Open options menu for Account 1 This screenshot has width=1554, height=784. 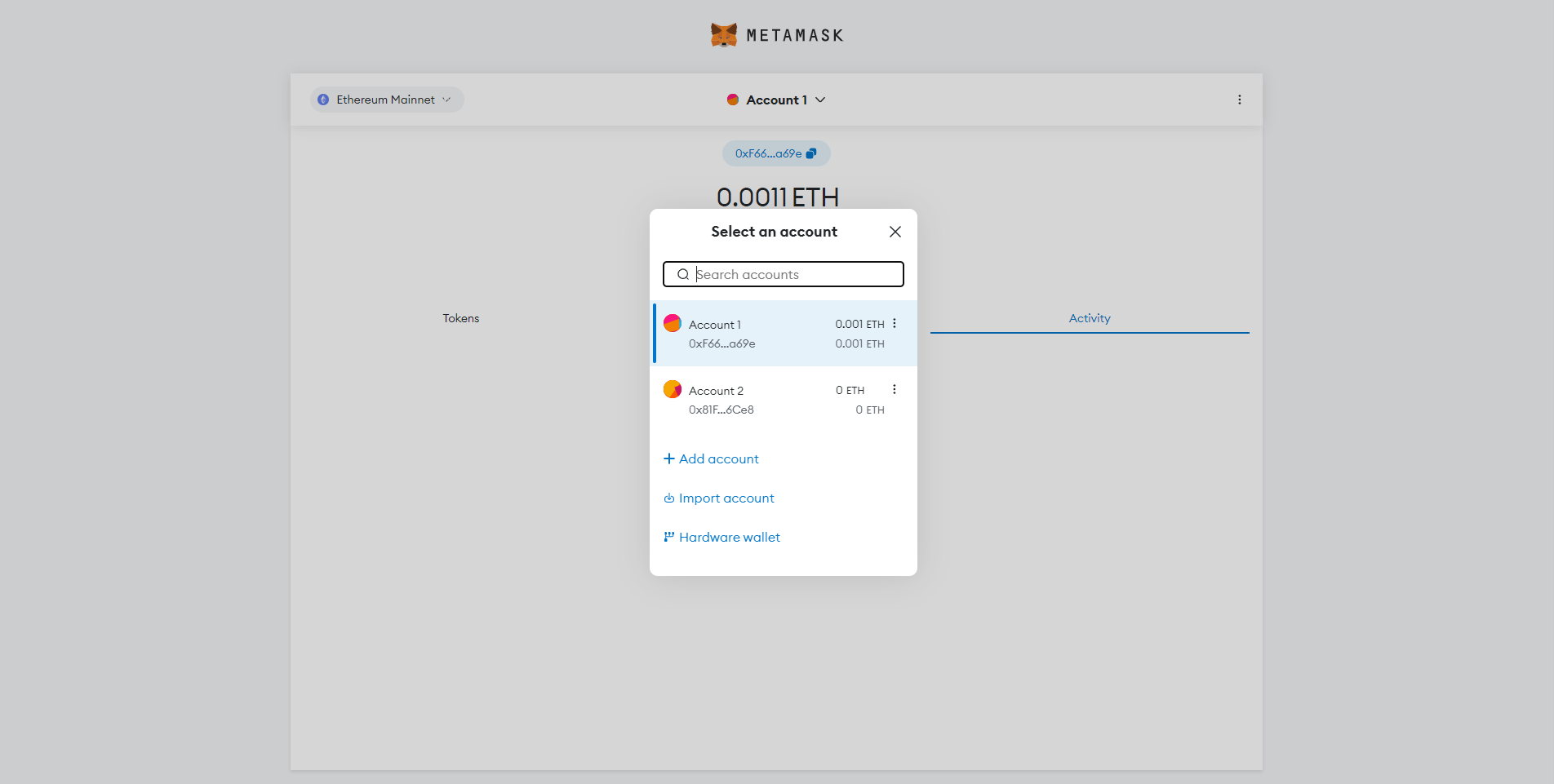click(x=895, y=323)
